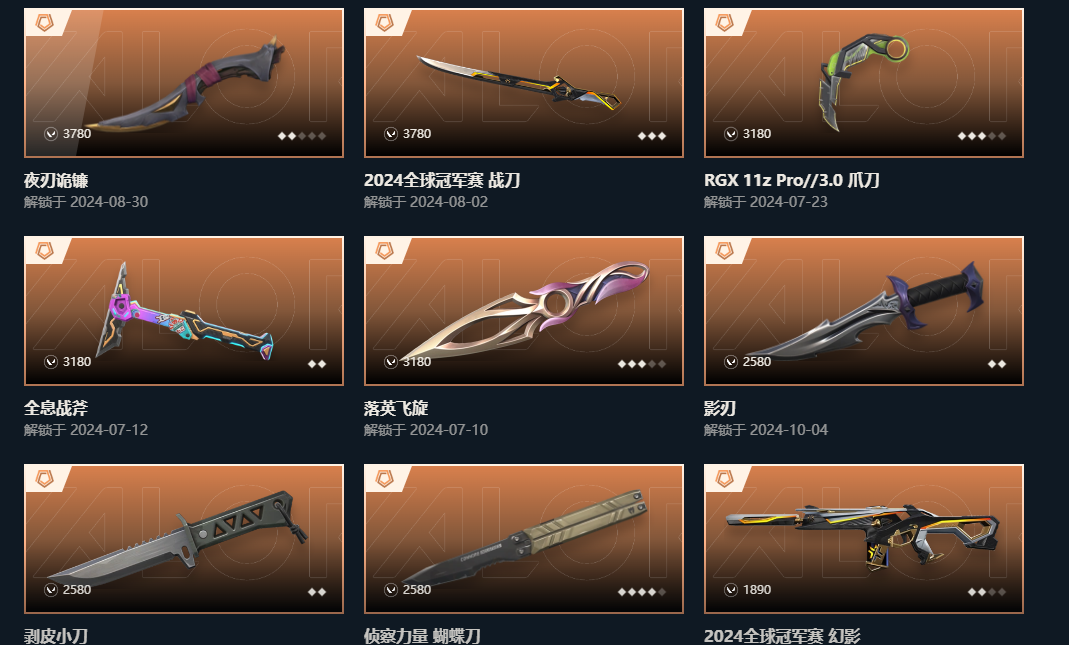Select the 侦察力量 蝴蝶刀 butterfly knife image
Viewport: 1069px width, 645px height.
tap(524, 539)
